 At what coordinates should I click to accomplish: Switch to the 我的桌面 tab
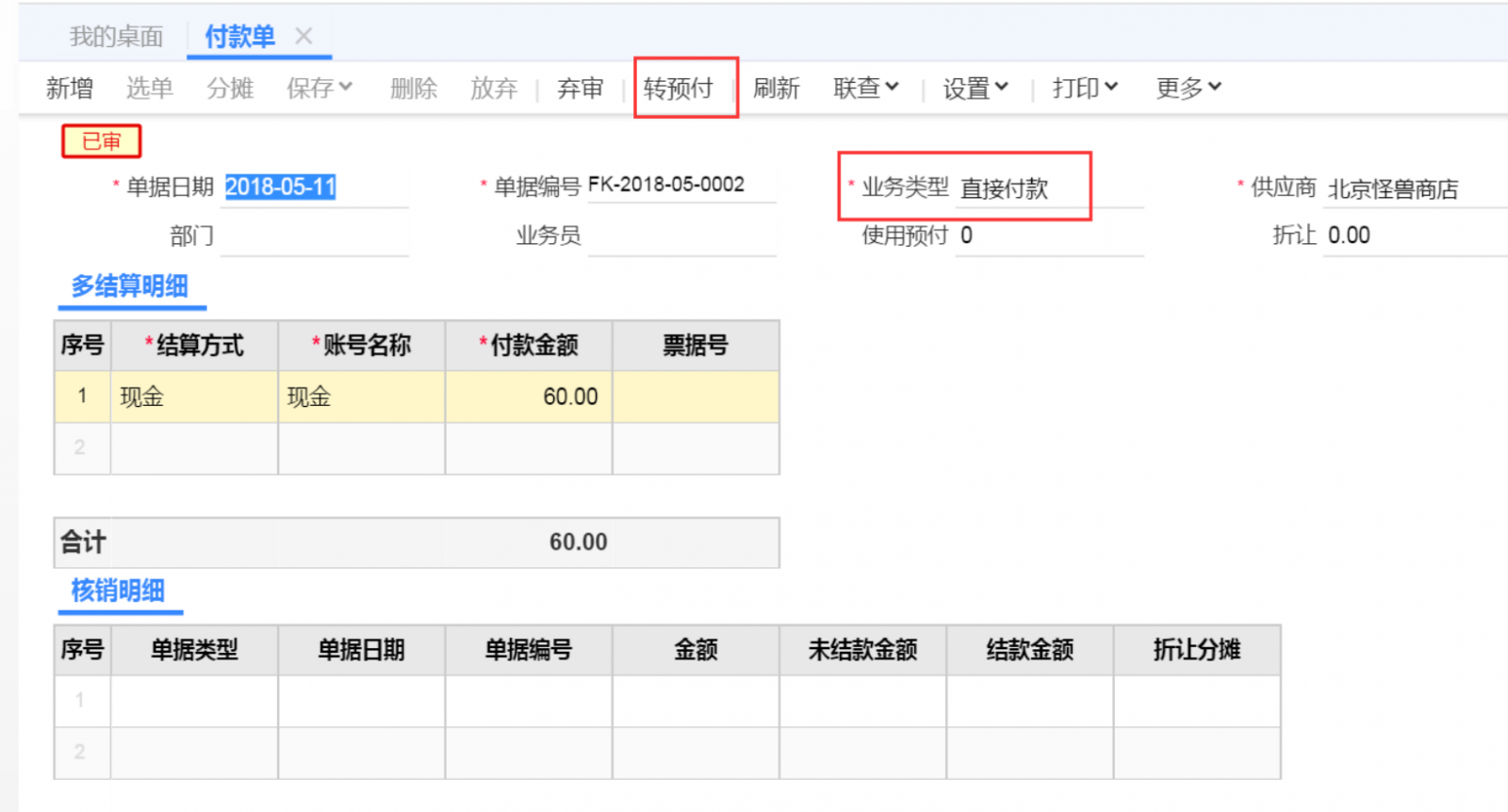(116, 37)
